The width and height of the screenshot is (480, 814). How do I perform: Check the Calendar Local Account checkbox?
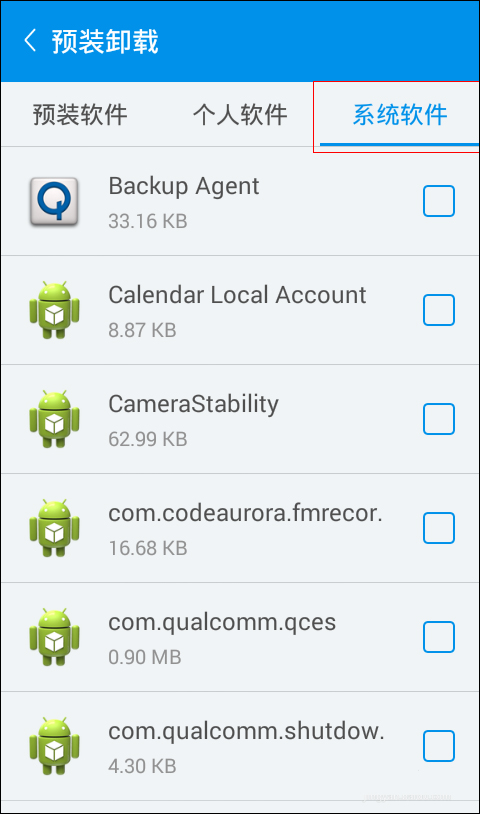[x=439, y=310]
